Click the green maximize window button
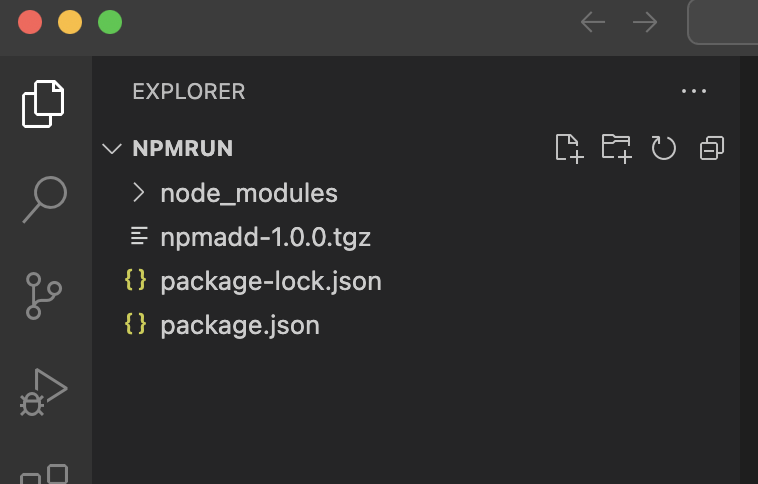Screen dimensions: 758x484 coord(110,22)
